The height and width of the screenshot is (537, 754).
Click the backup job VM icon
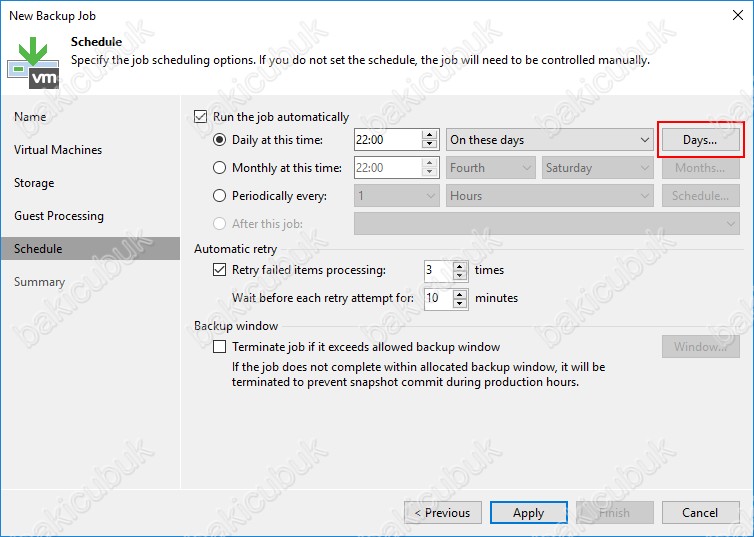click(x=33, y=63)
